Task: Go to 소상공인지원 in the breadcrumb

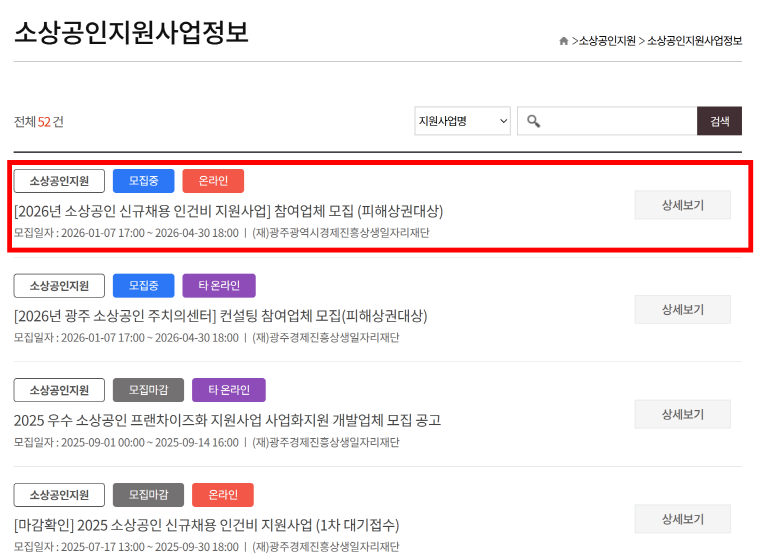Action: click(607, 41)
